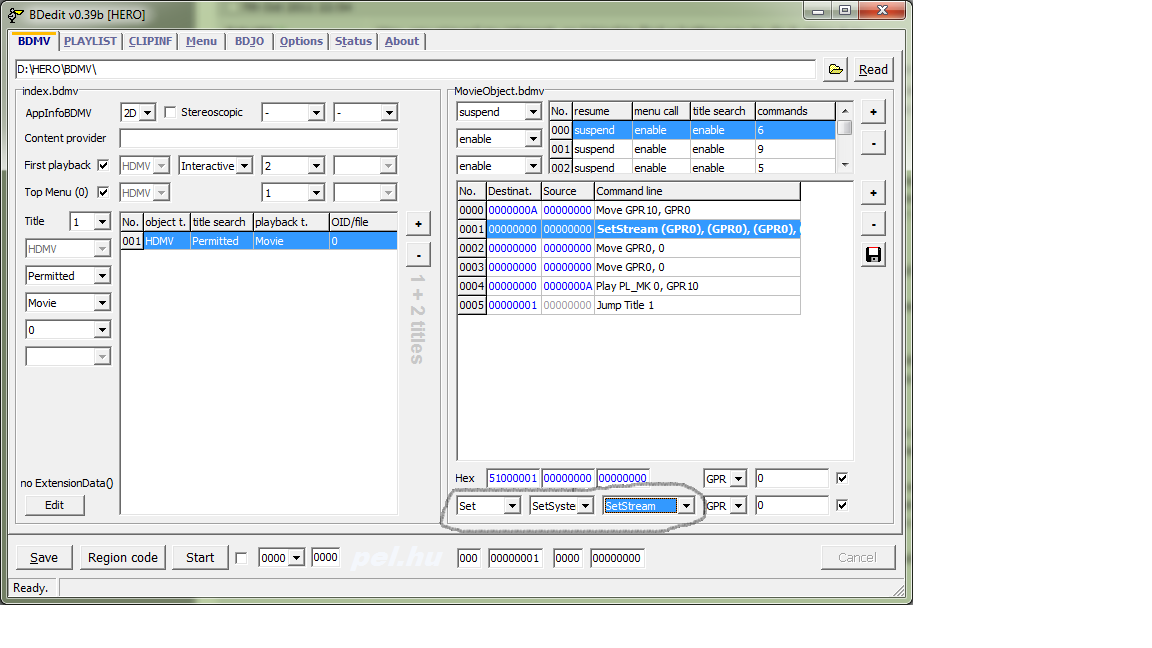Click the open folder browse icon
This screenshot has width=1152, height=648.
(x=835, y=70)
